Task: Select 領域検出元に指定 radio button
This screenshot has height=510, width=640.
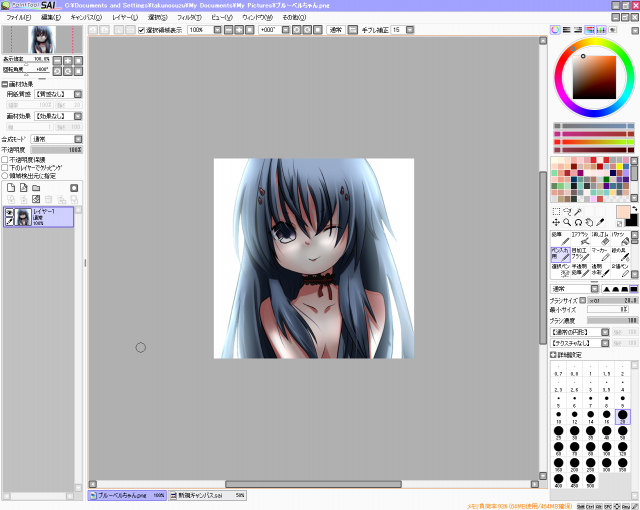Action: 5,176
